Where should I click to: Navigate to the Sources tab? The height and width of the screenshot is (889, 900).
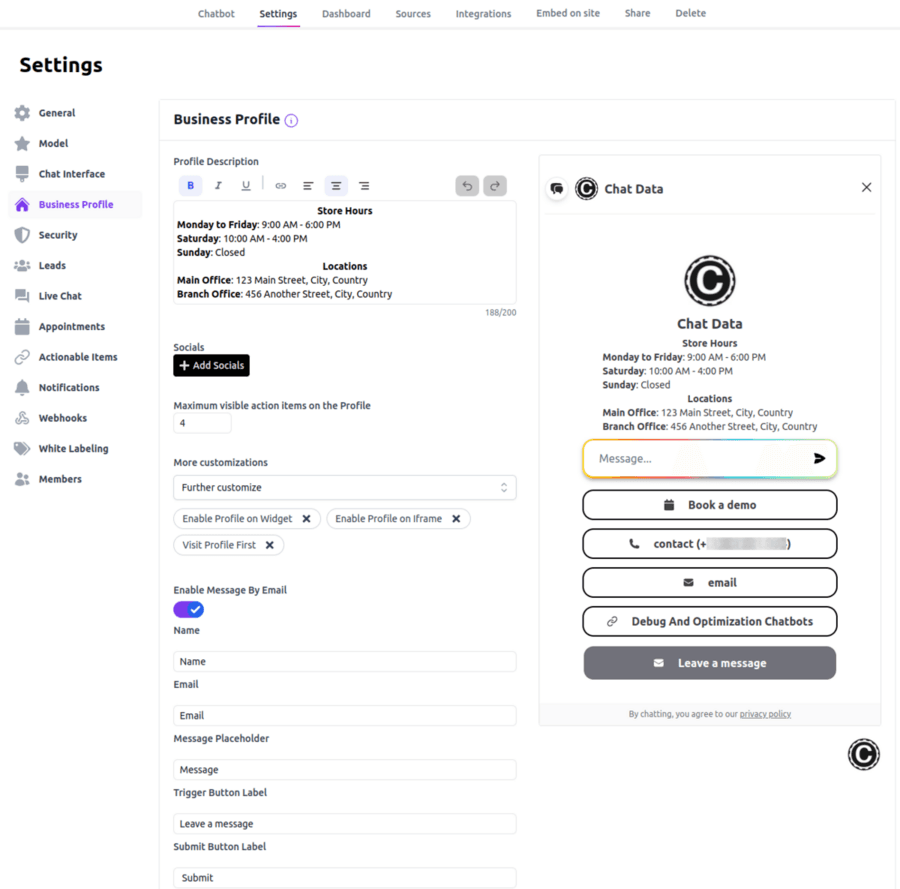pos(412,13)
